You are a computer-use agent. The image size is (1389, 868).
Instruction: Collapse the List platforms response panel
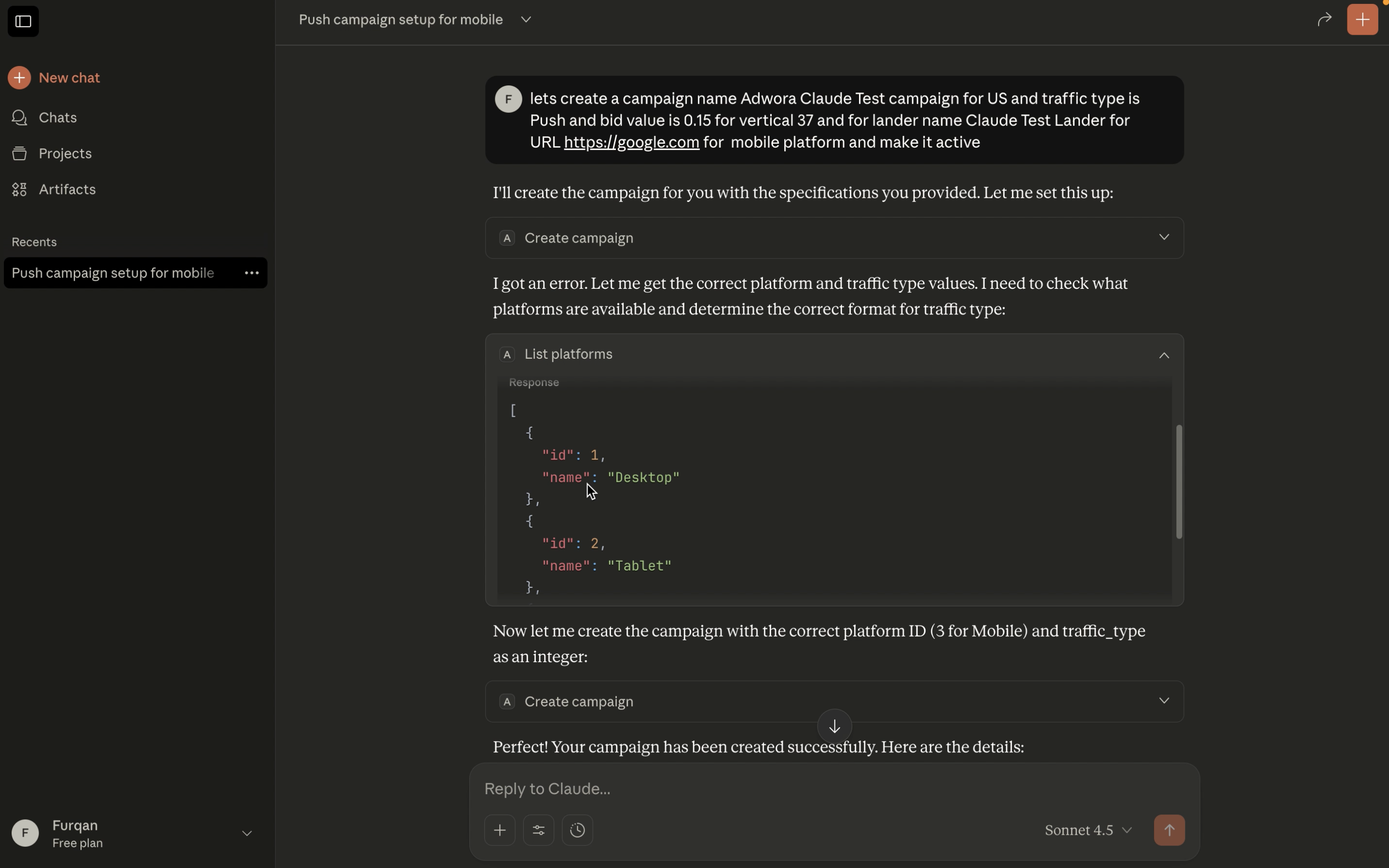click(1163, 355)
